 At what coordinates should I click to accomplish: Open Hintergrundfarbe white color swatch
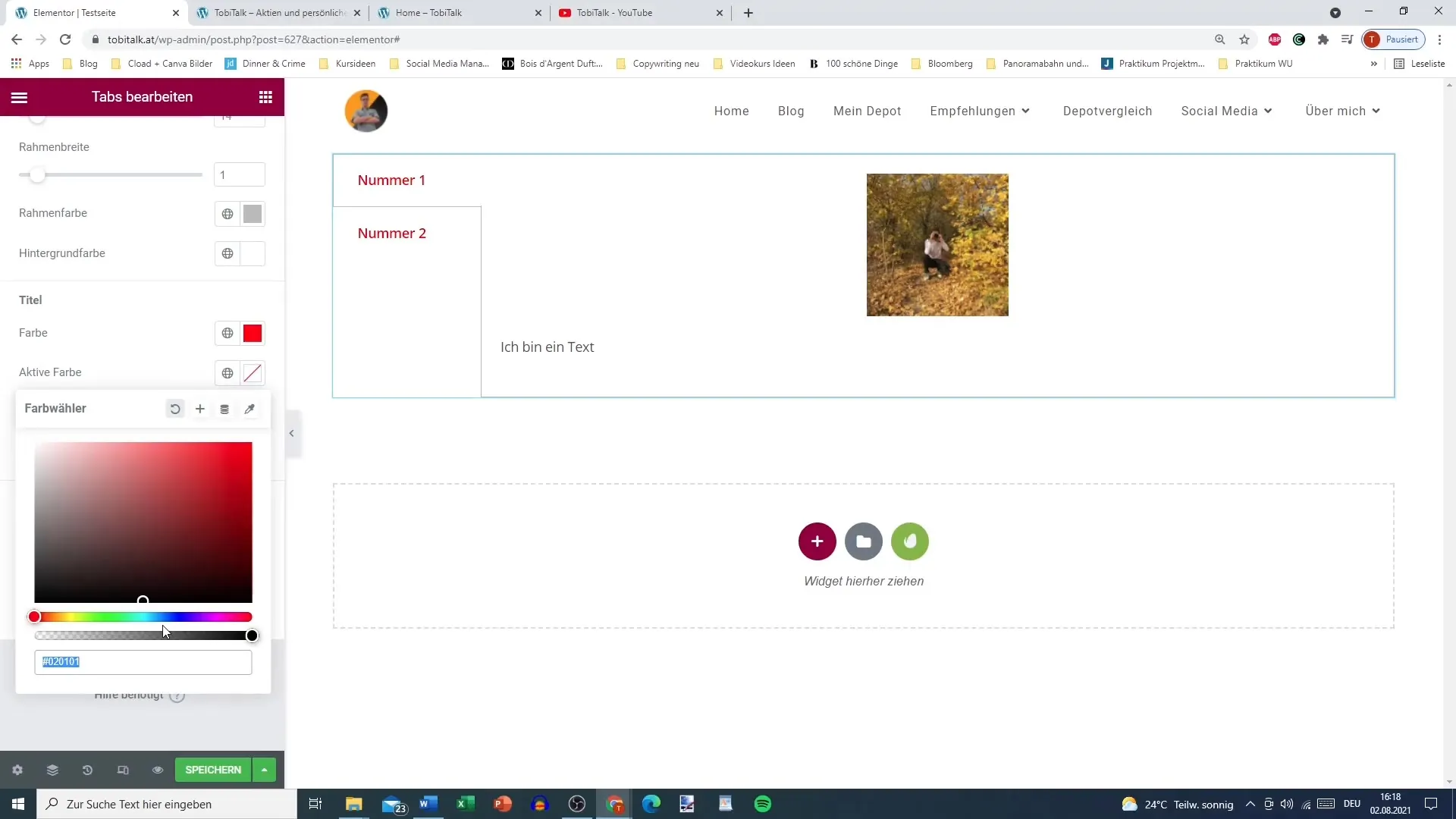(x=253, y=253)
